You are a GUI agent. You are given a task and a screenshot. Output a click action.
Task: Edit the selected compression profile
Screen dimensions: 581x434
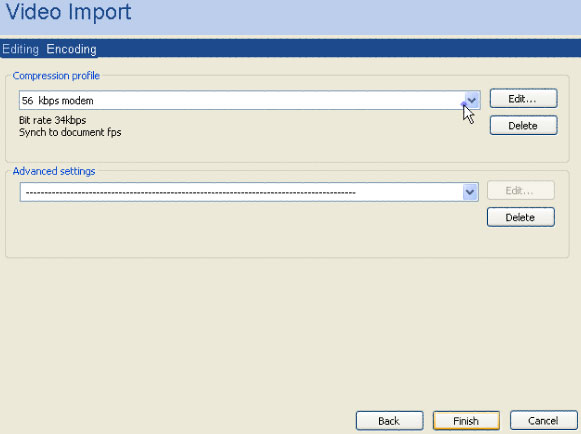(x=523, y=99)
